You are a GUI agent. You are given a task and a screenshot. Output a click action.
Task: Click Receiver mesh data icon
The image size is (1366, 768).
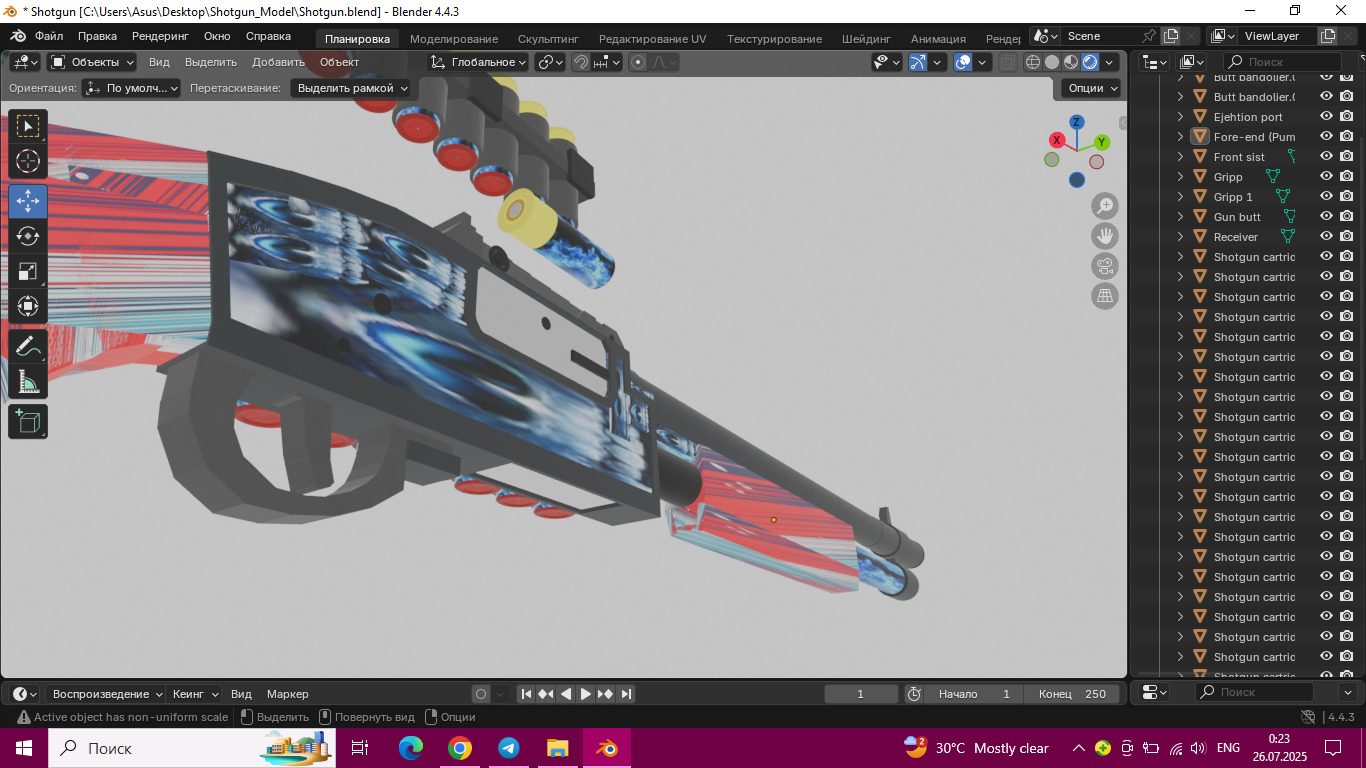point(1288,237)
